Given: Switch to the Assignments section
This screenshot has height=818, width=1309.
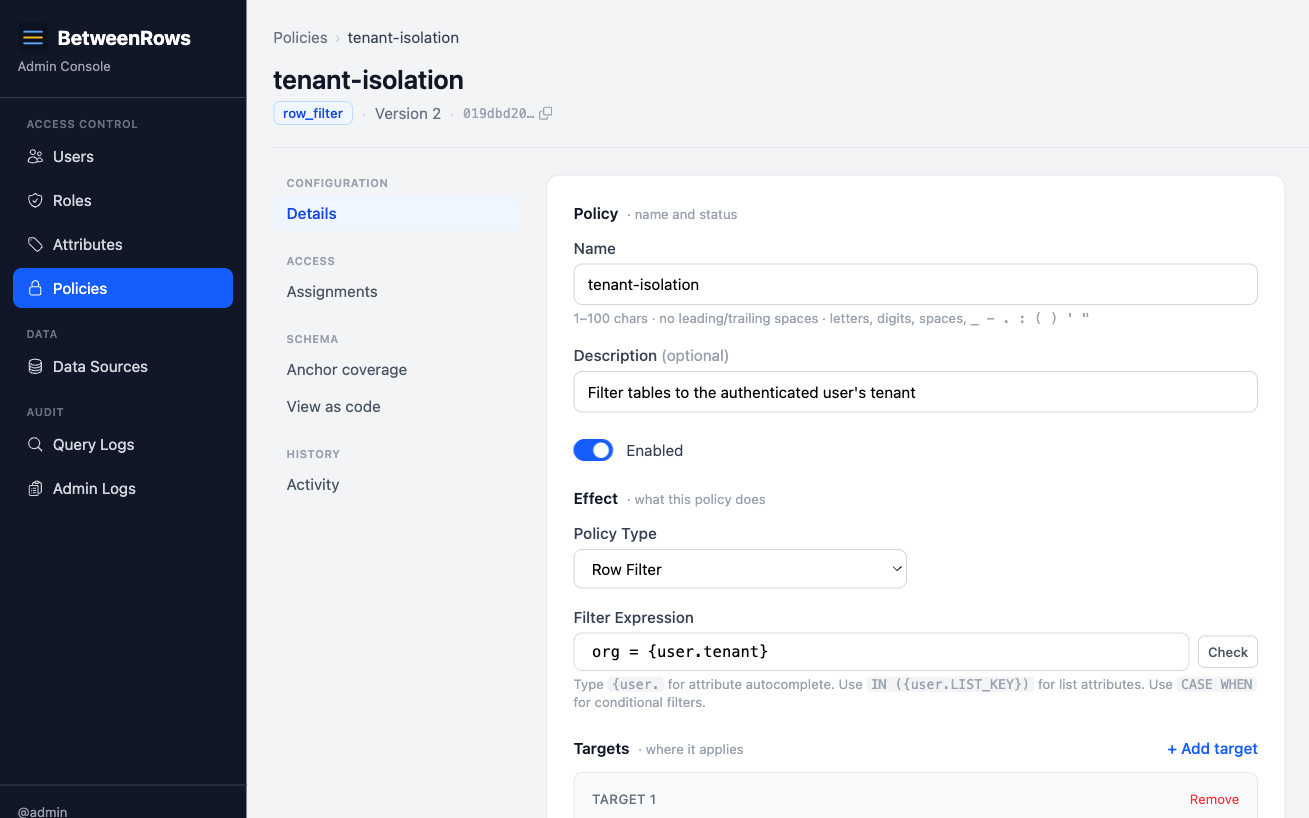Looking at the screenshot, I should click(x=397, y=292).
